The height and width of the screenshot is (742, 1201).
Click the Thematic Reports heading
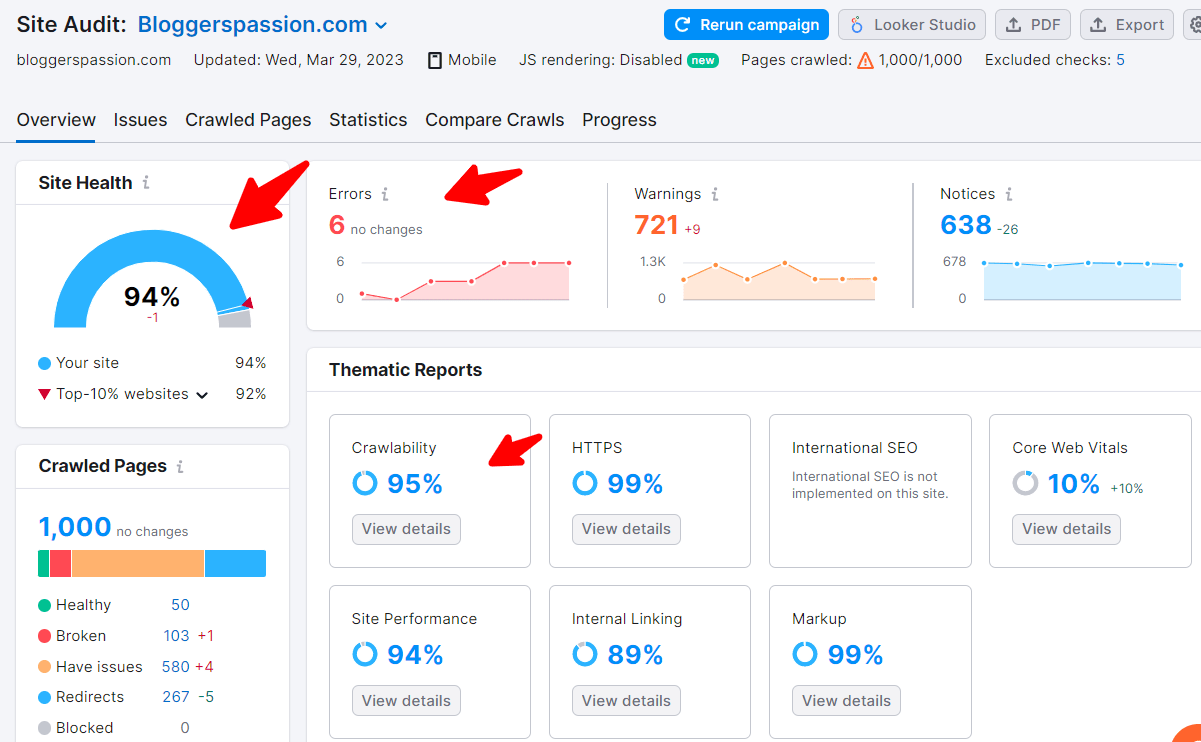[x=405, y=370]
